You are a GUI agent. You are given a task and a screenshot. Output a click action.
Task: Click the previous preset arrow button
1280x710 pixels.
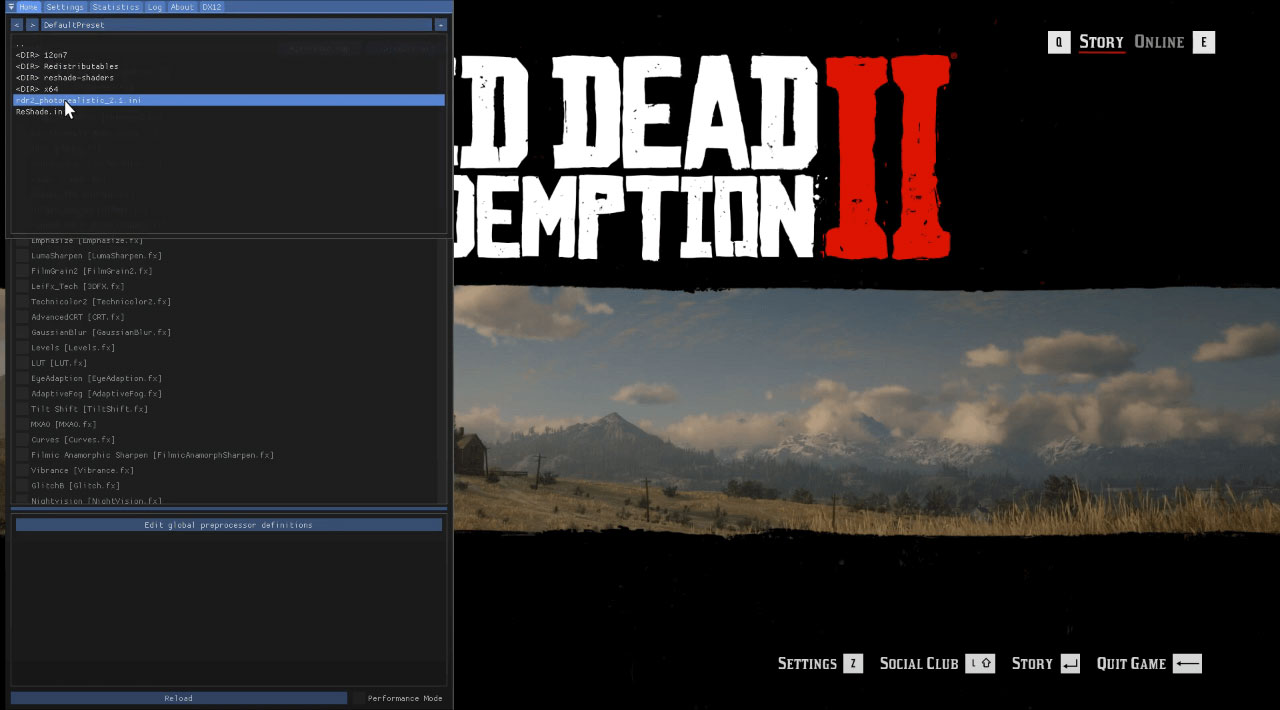click(17, 25)
